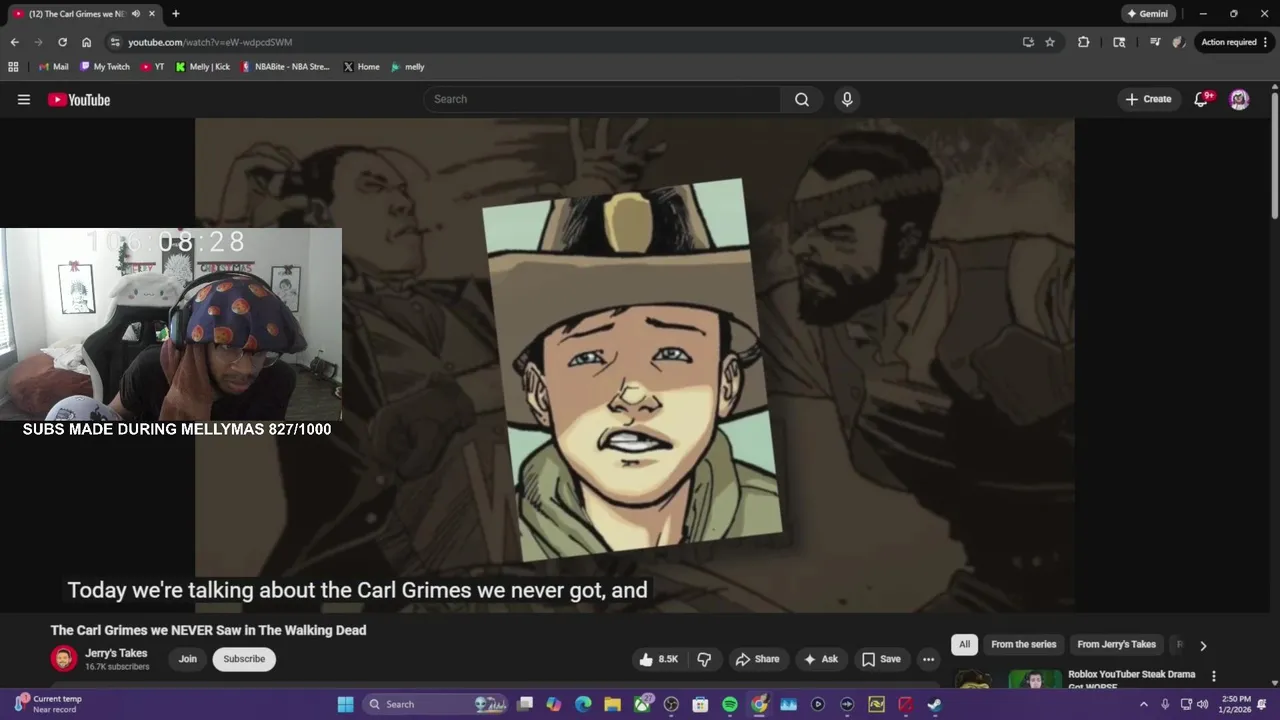The height and width of the screenshot is (720, 1280).
Task: Show hidden system tray icons
Action: click(1144, 704)
